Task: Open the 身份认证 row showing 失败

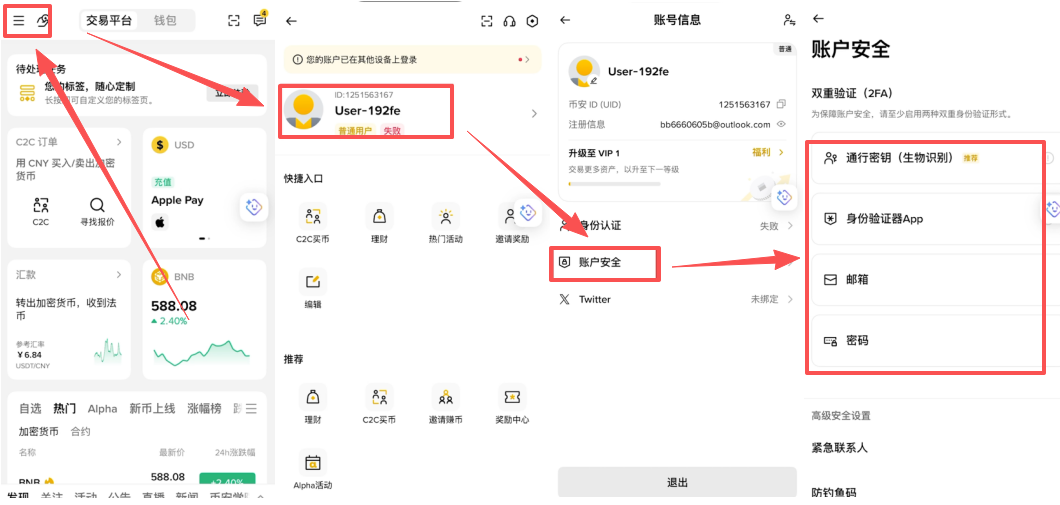Action: [676, 226]
